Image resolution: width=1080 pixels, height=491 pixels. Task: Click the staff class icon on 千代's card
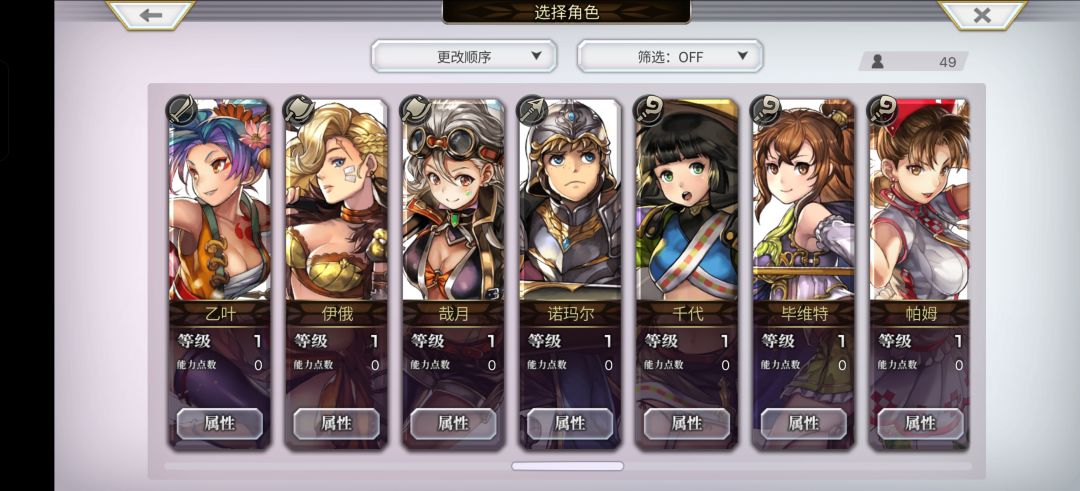coord(649,109)
